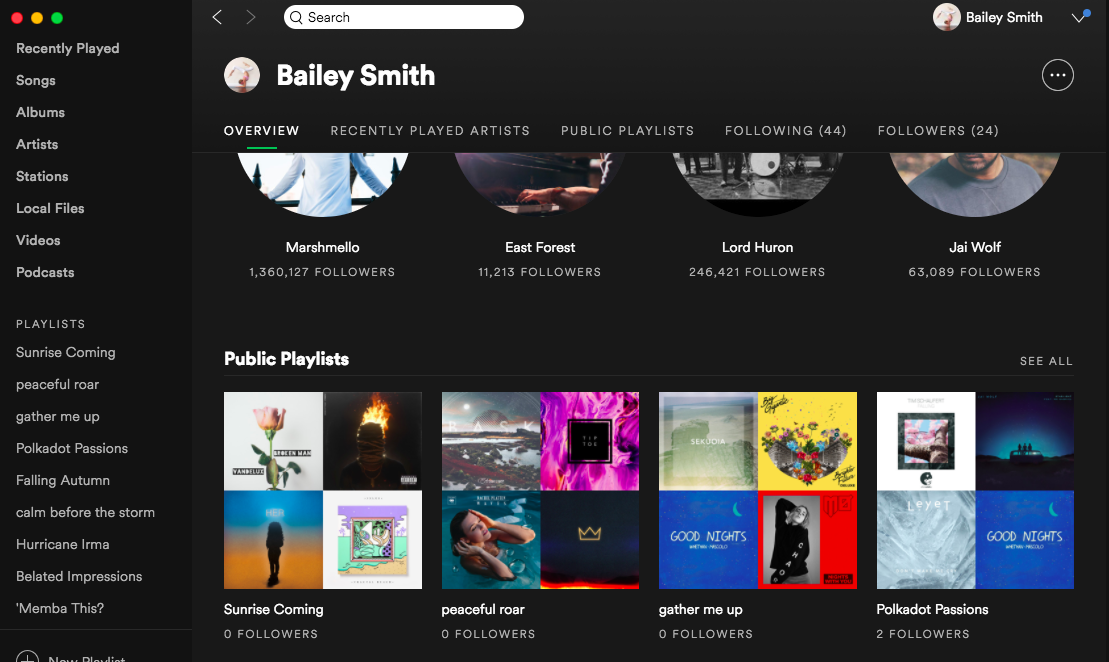
Task: Select Falling Autumn playlist in the sidebar
Action: point(63,480)
